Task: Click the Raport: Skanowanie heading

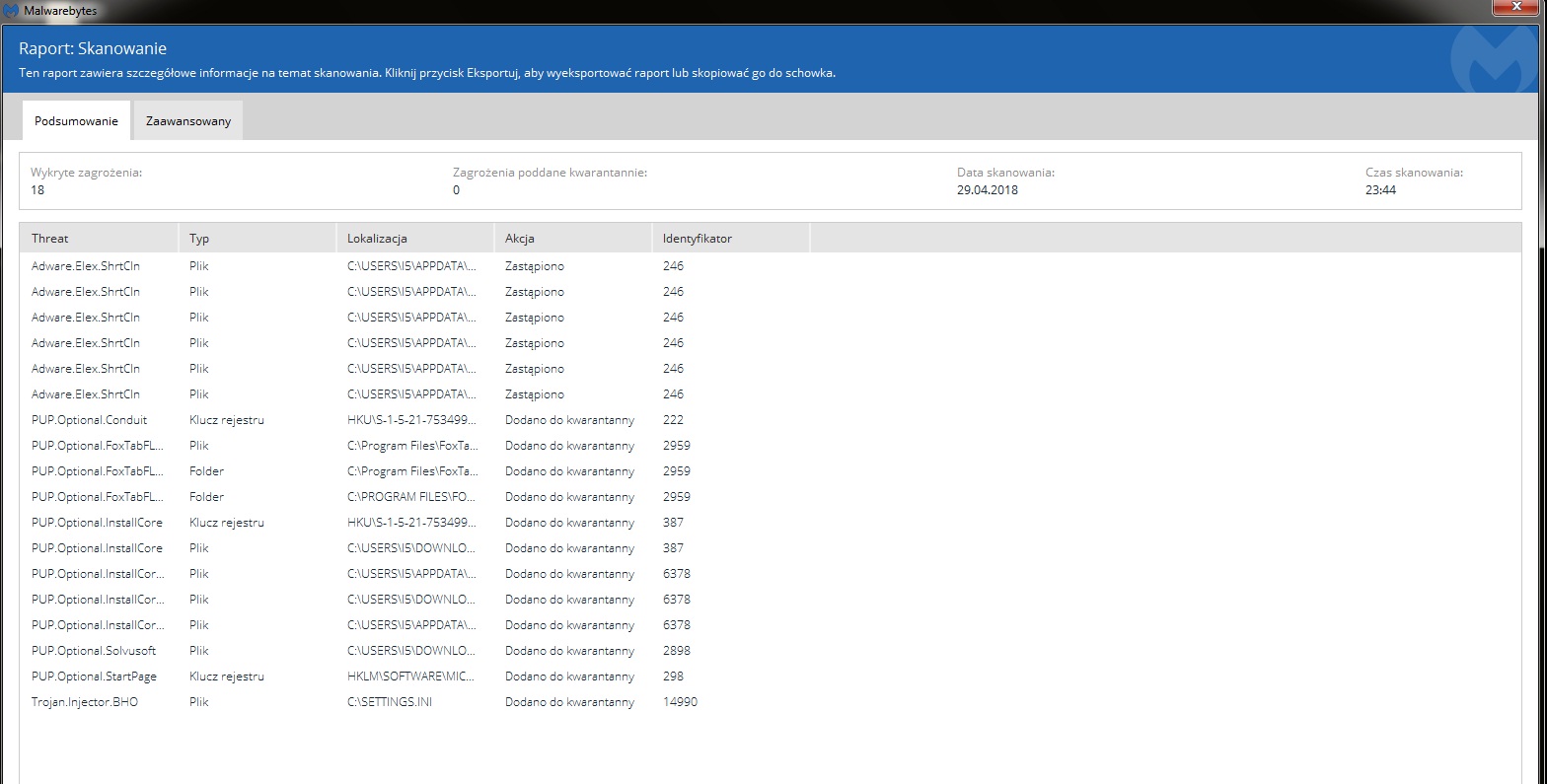Action: (x=93, y=48)
